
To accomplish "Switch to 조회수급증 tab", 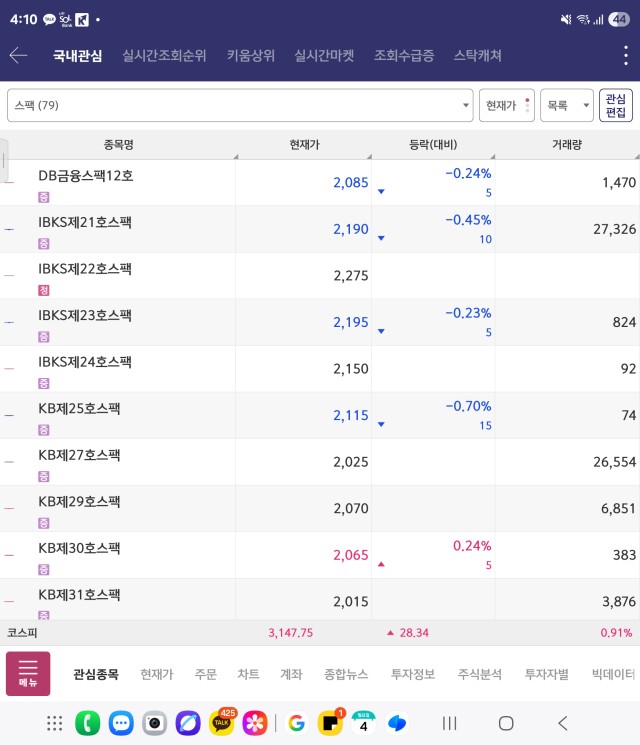I will (404, 56).
